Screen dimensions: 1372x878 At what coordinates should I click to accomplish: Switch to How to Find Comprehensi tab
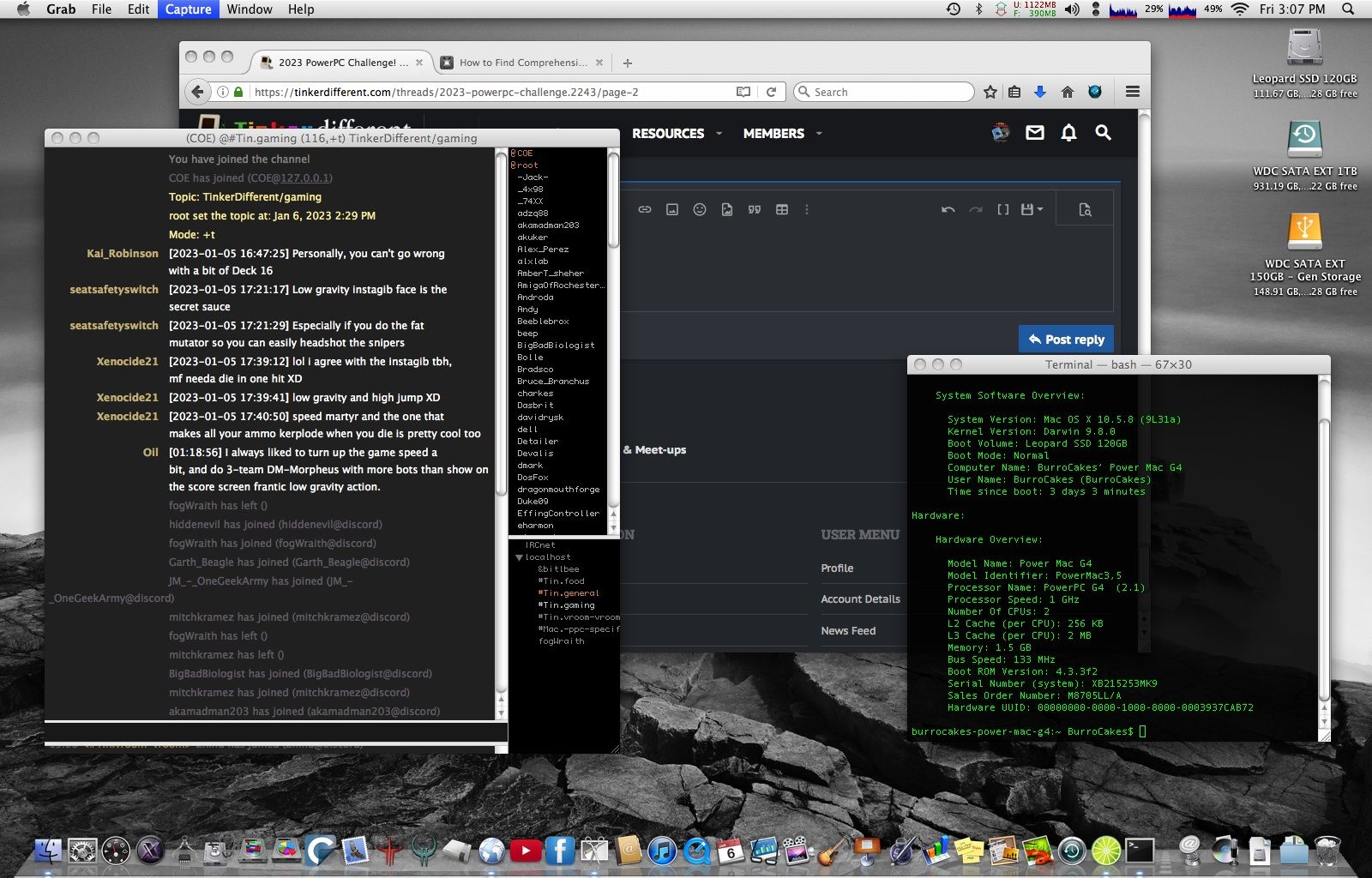click(522, 63)
